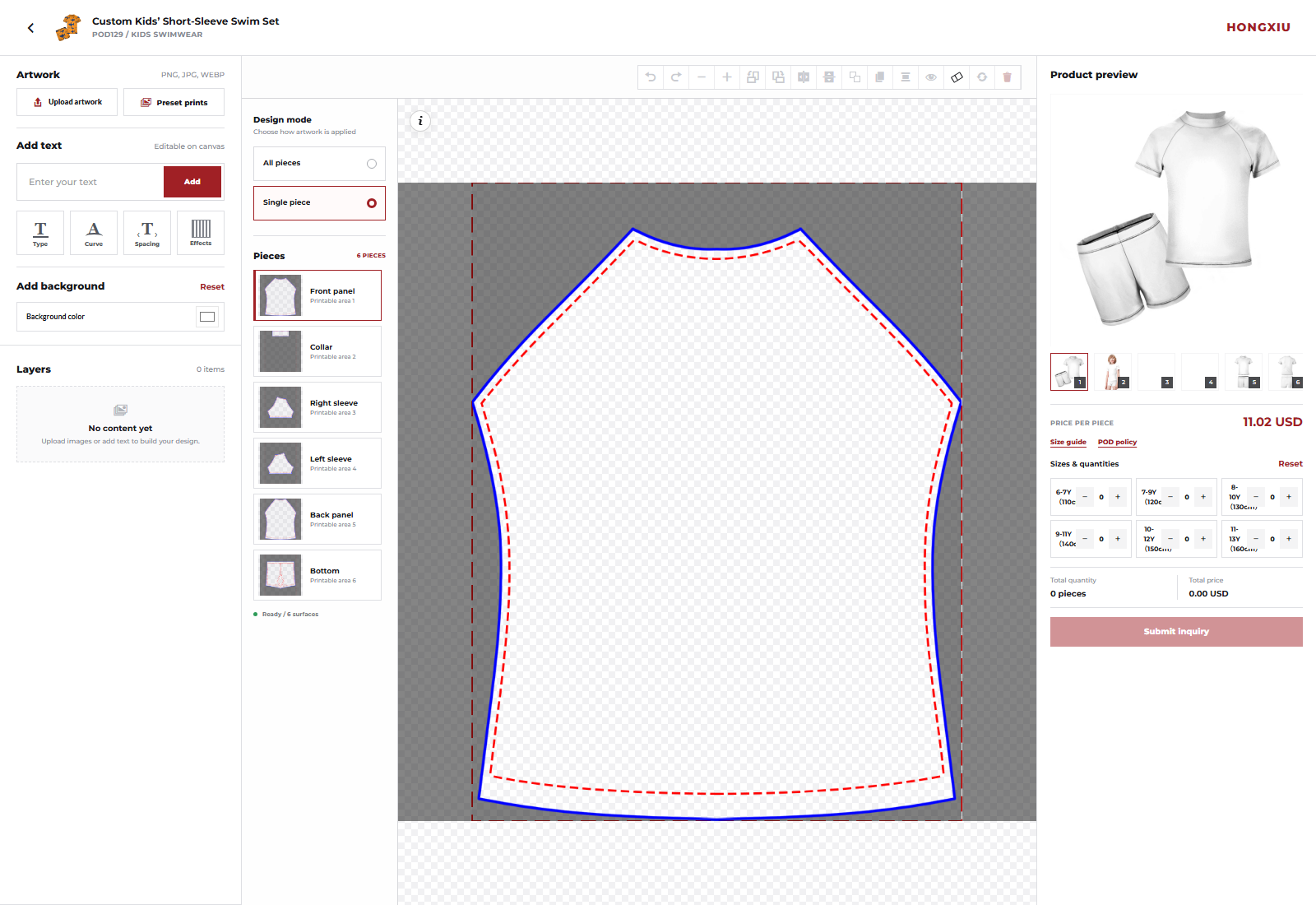1316x905 pixels.
Task: Toggle the eye visibility toolbar icon
Action: pyautogui.click(x=931, y=77)
